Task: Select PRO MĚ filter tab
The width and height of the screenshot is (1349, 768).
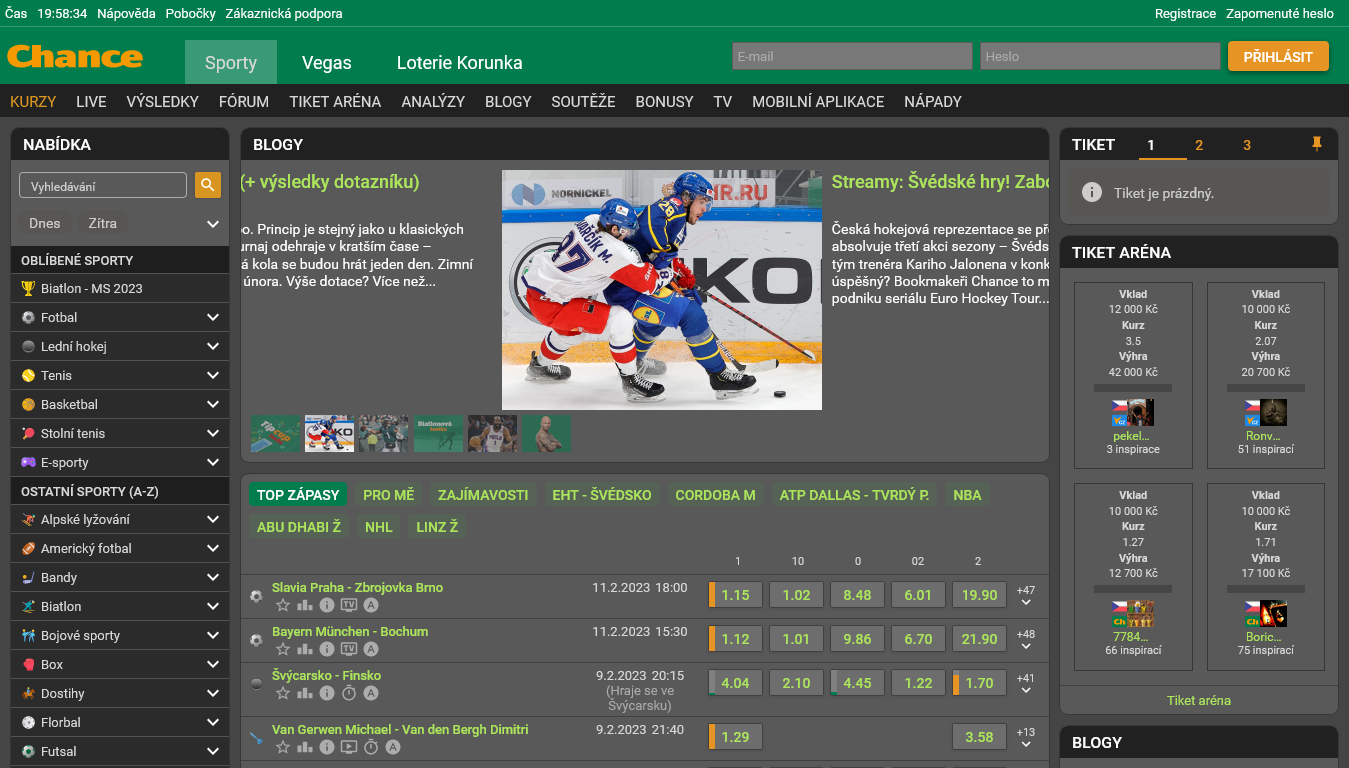Action: pos(389,495)
